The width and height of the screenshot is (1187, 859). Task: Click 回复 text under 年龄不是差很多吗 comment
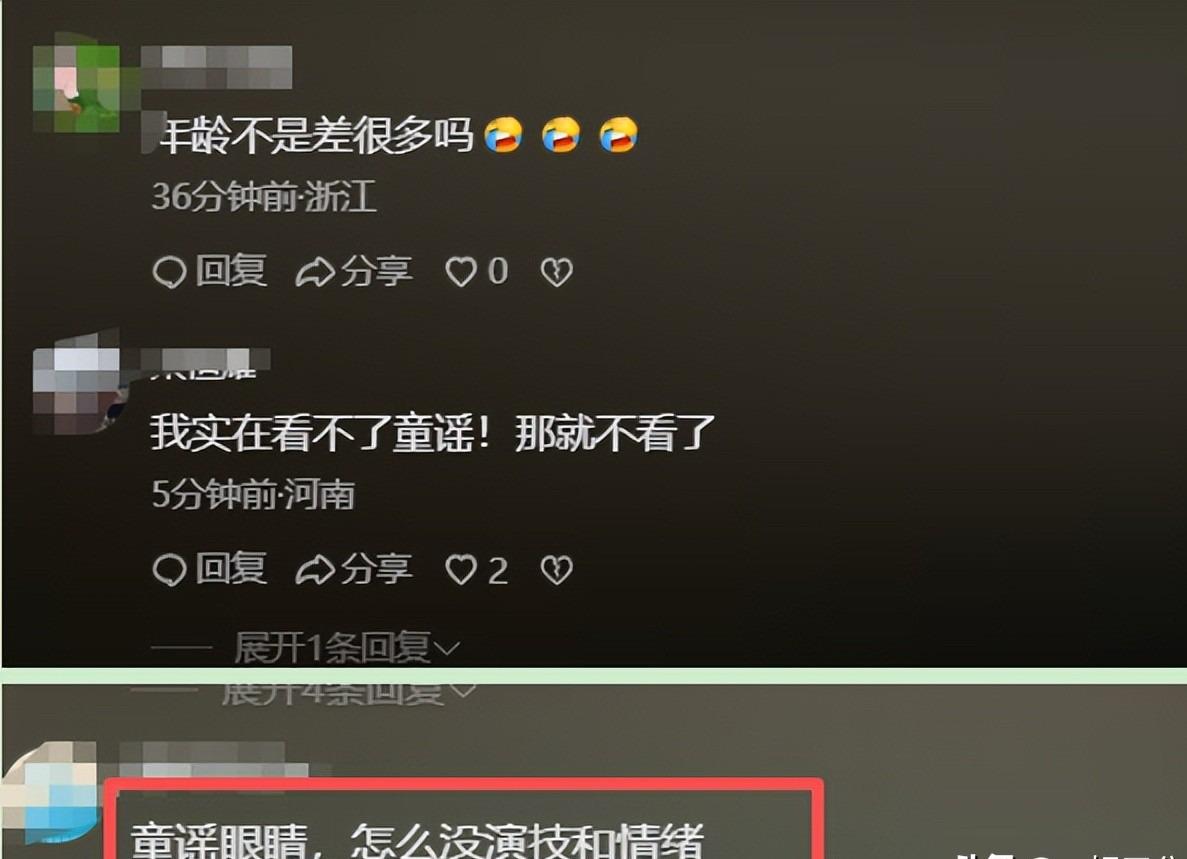click(231, 271)
